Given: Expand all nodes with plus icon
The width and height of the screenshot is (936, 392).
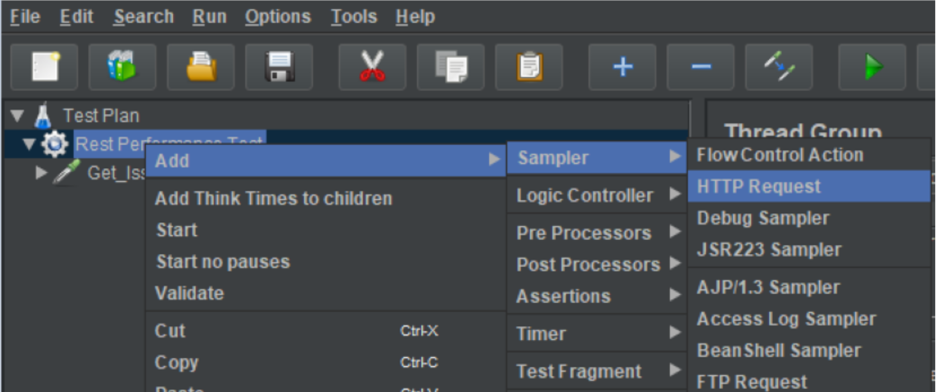Looking at the screenshot, I should click(x=623, y=67).
